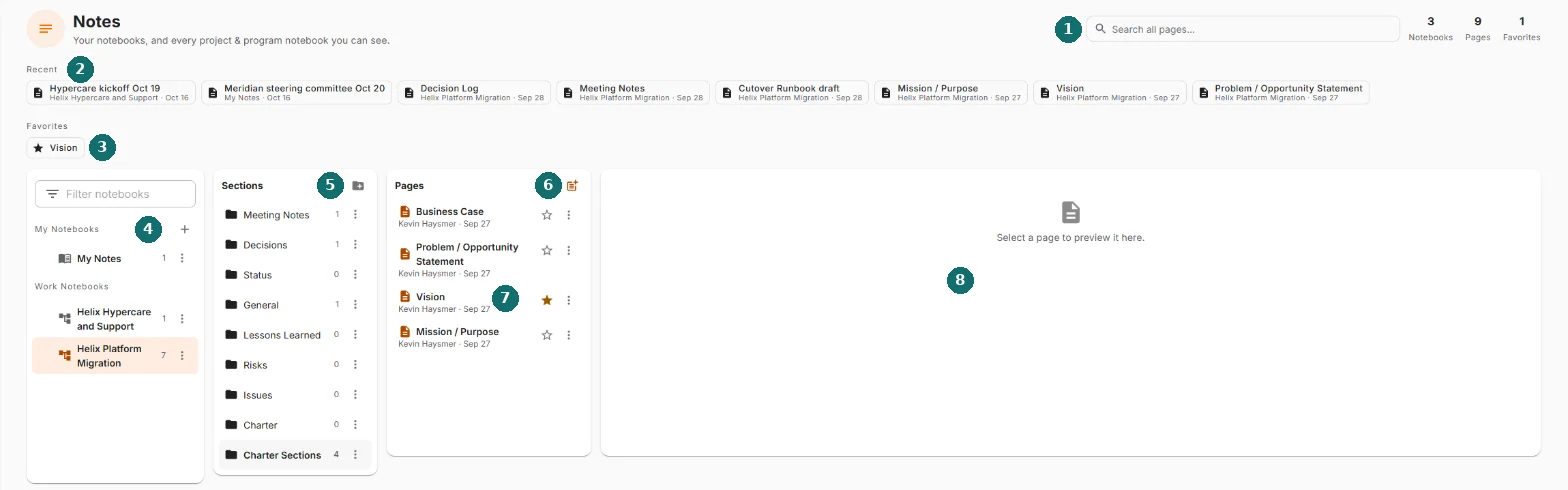Image resolution: width=1568 pixels, height=490 pixels.
Task: Click the search magnifier icon
Action: tap(1101, 29)
